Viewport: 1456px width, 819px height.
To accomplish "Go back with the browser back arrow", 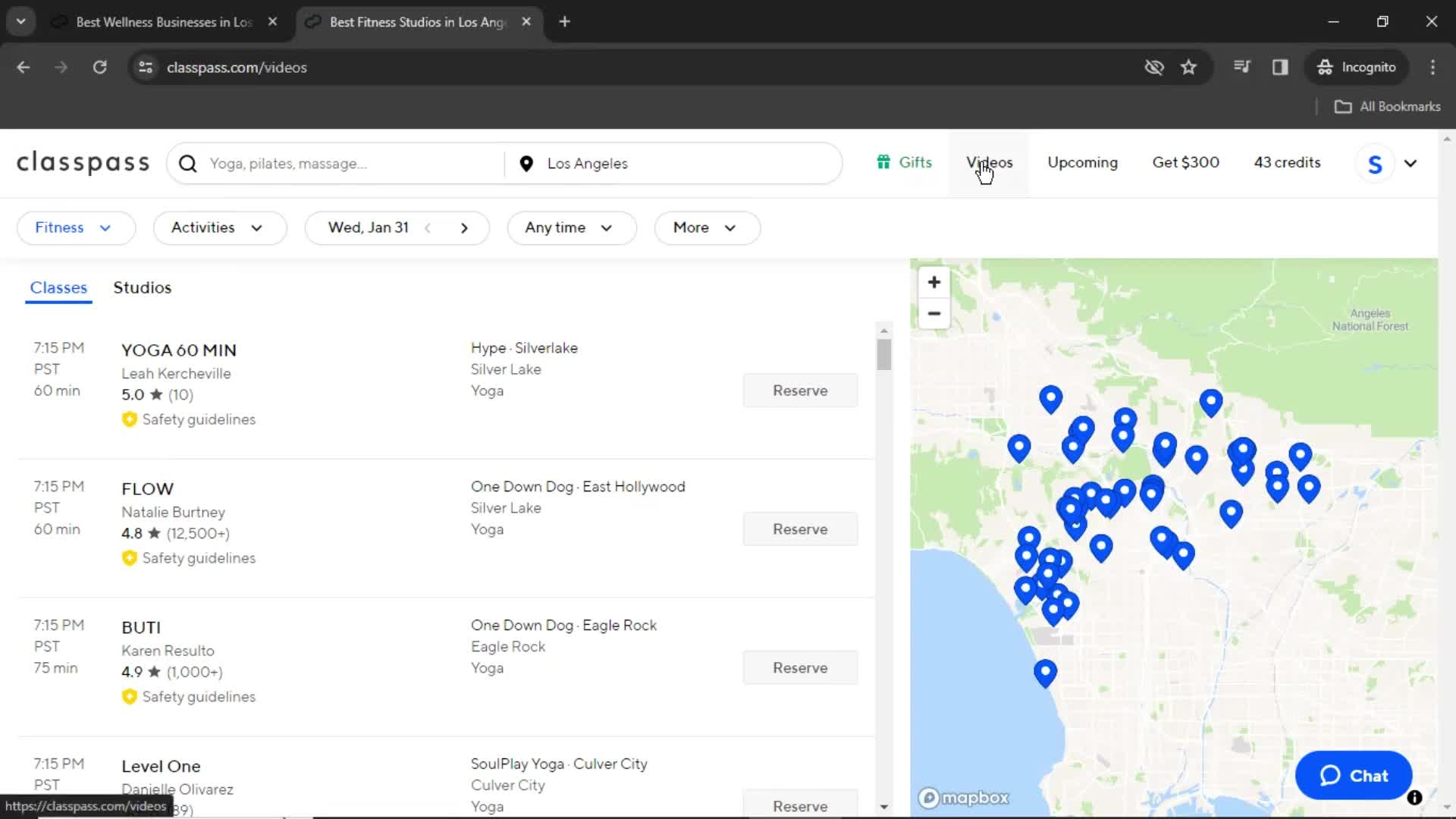I will tap(24, 67).
